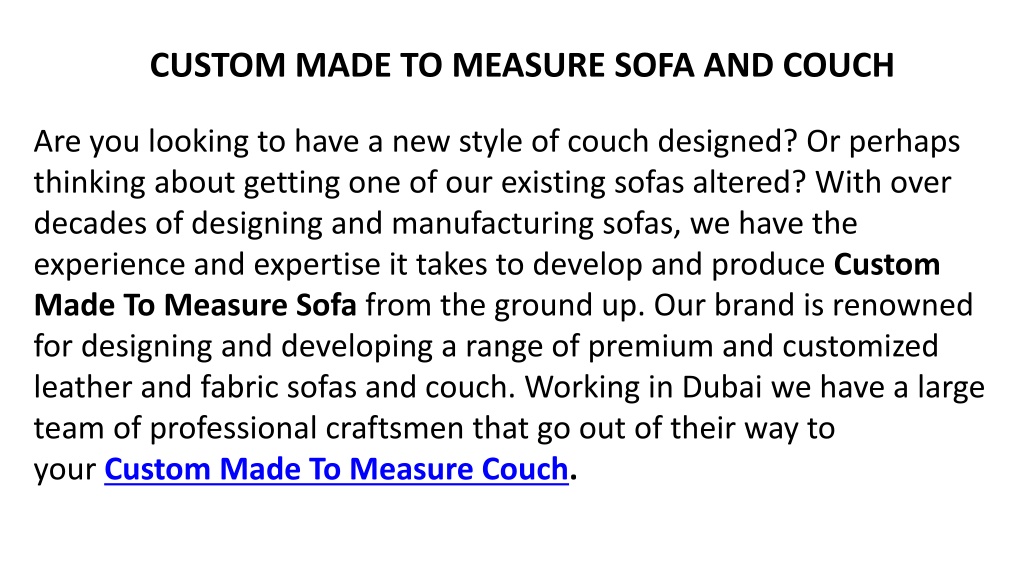Screen dimensions: 1024x576
Task: Click the word 'COUCH' in the title
Action: [x=839, y=65]
